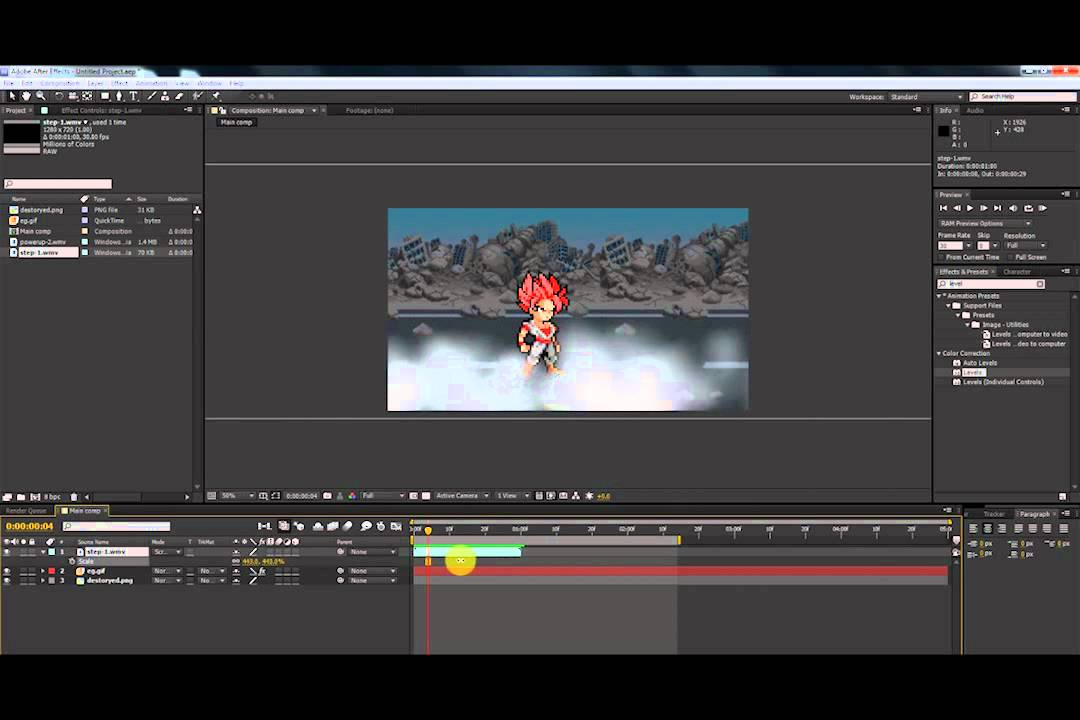Select the Selection arrow tool
The image size is (1080, 720).
(12, 96)
